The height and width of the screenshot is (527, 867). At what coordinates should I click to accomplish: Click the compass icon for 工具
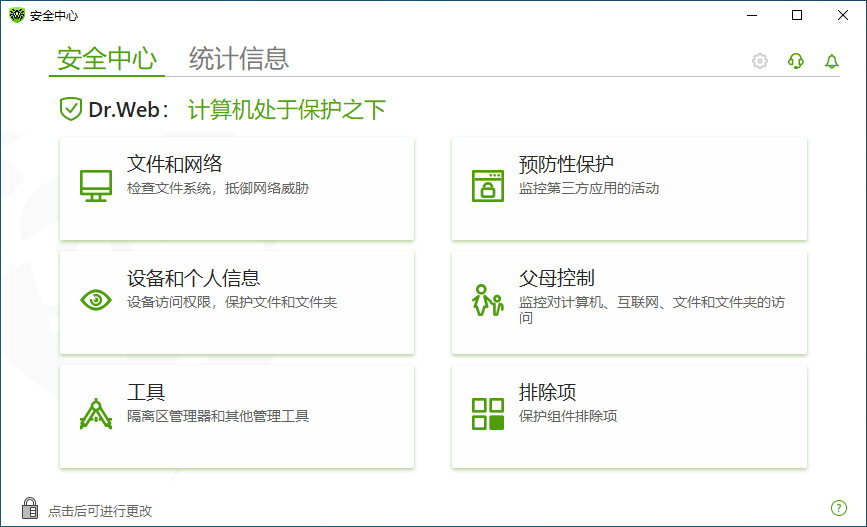pos(96,414)
